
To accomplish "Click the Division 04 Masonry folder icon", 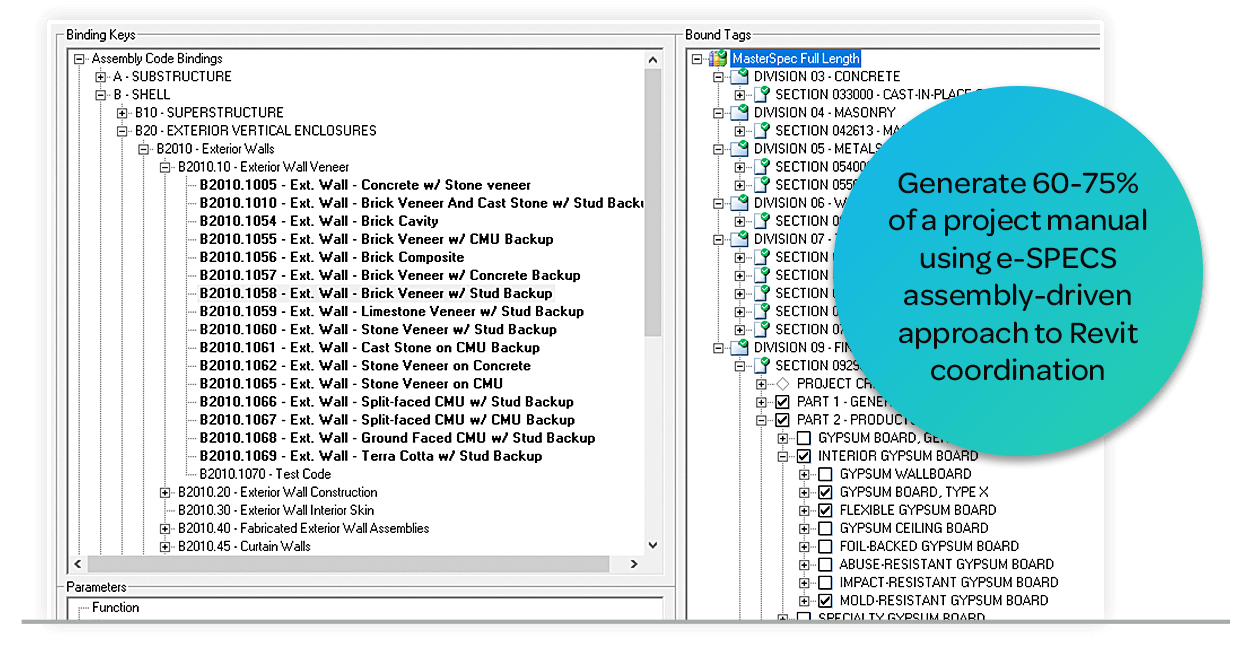I will (x=740, y=113).
